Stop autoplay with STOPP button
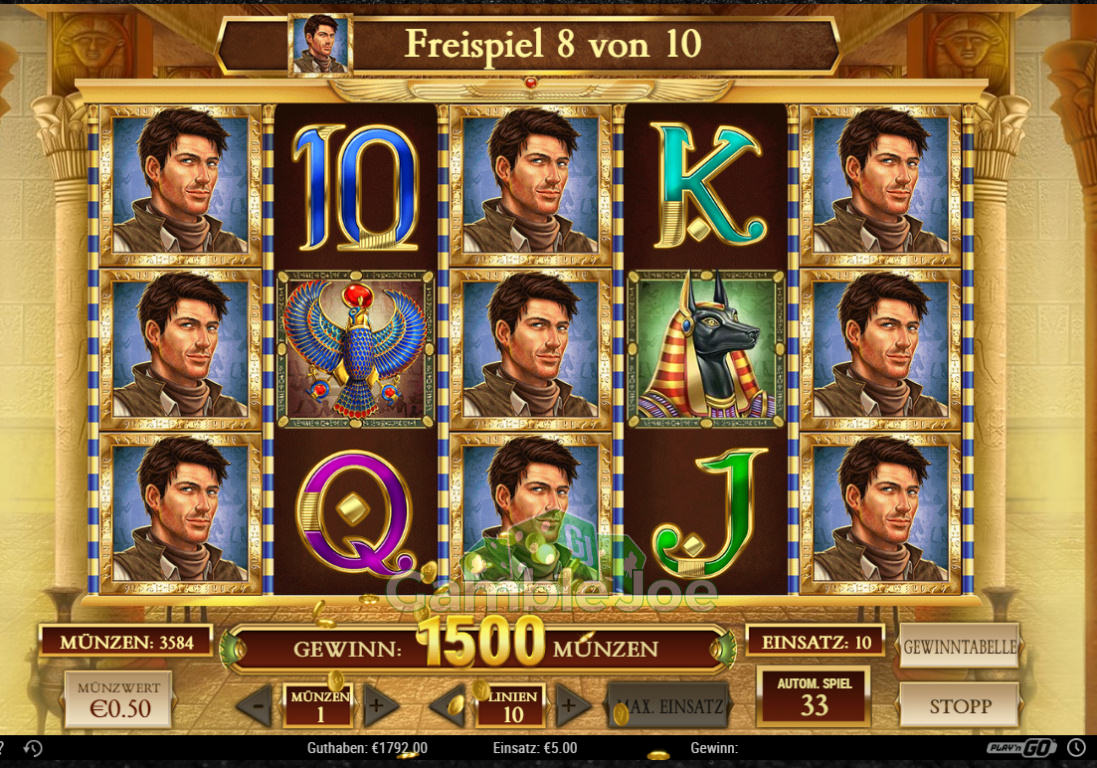Image resolution: width=1097 pixels, height=768 pixels. coord(959,706)
